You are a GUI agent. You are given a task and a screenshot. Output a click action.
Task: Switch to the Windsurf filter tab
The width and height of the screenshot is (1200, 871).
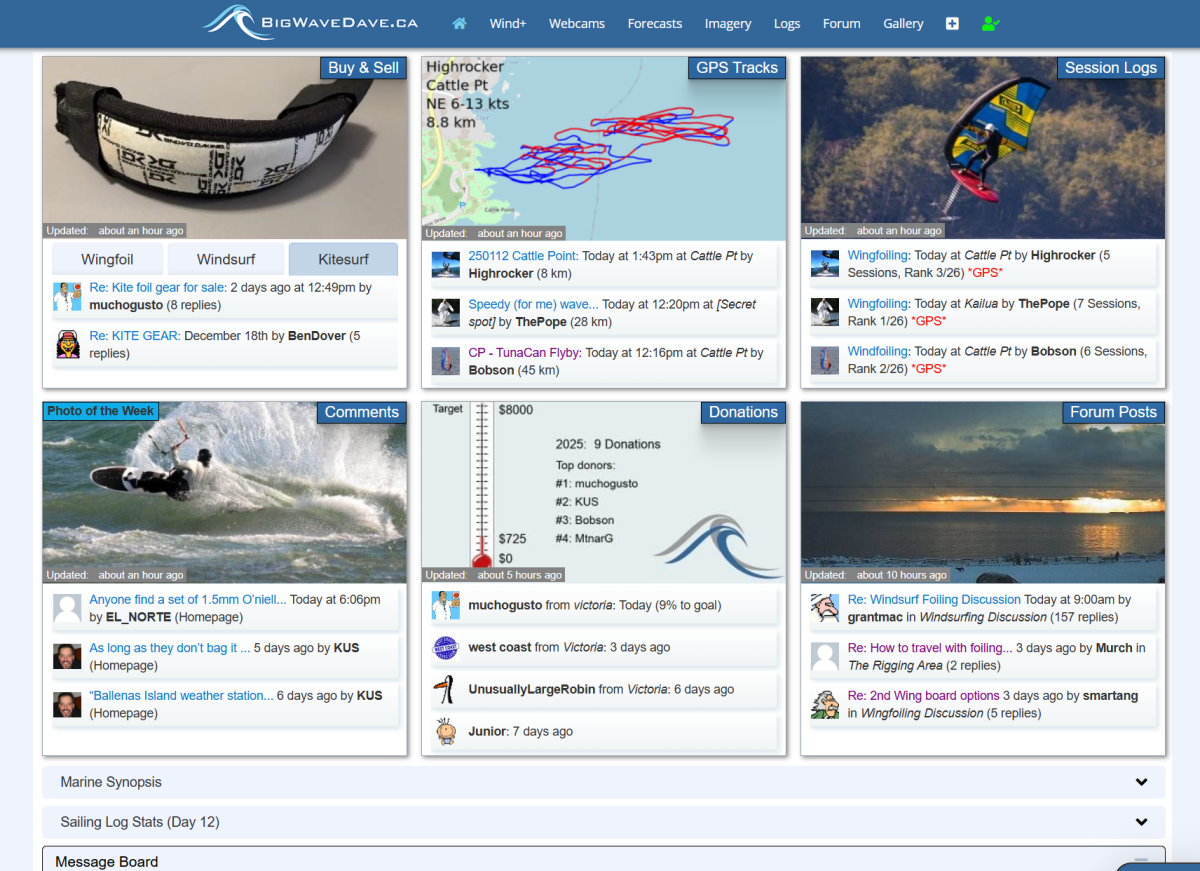click(225, 259)
